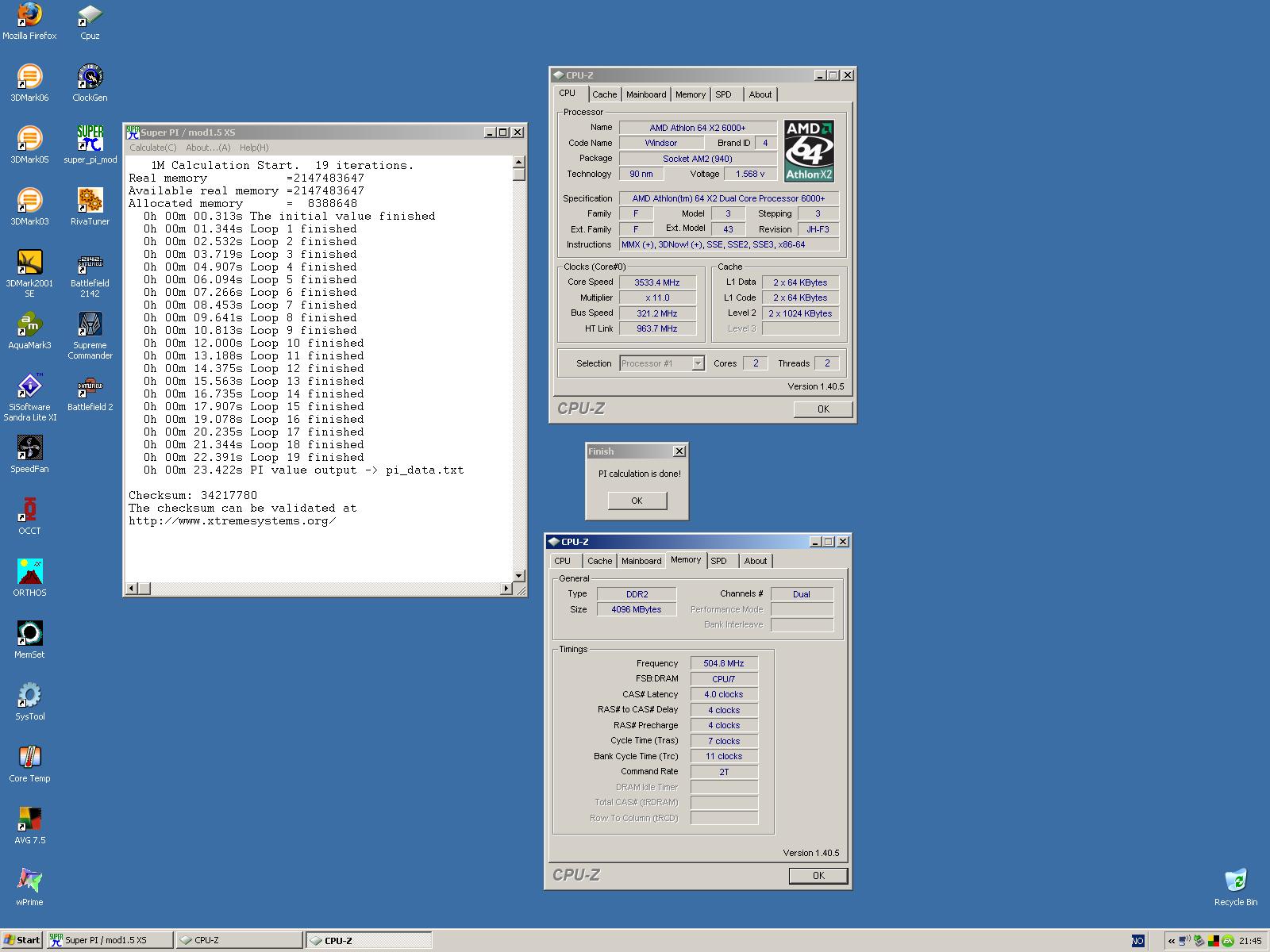Open 3DMark03 desktop icon

click(29, 207)
